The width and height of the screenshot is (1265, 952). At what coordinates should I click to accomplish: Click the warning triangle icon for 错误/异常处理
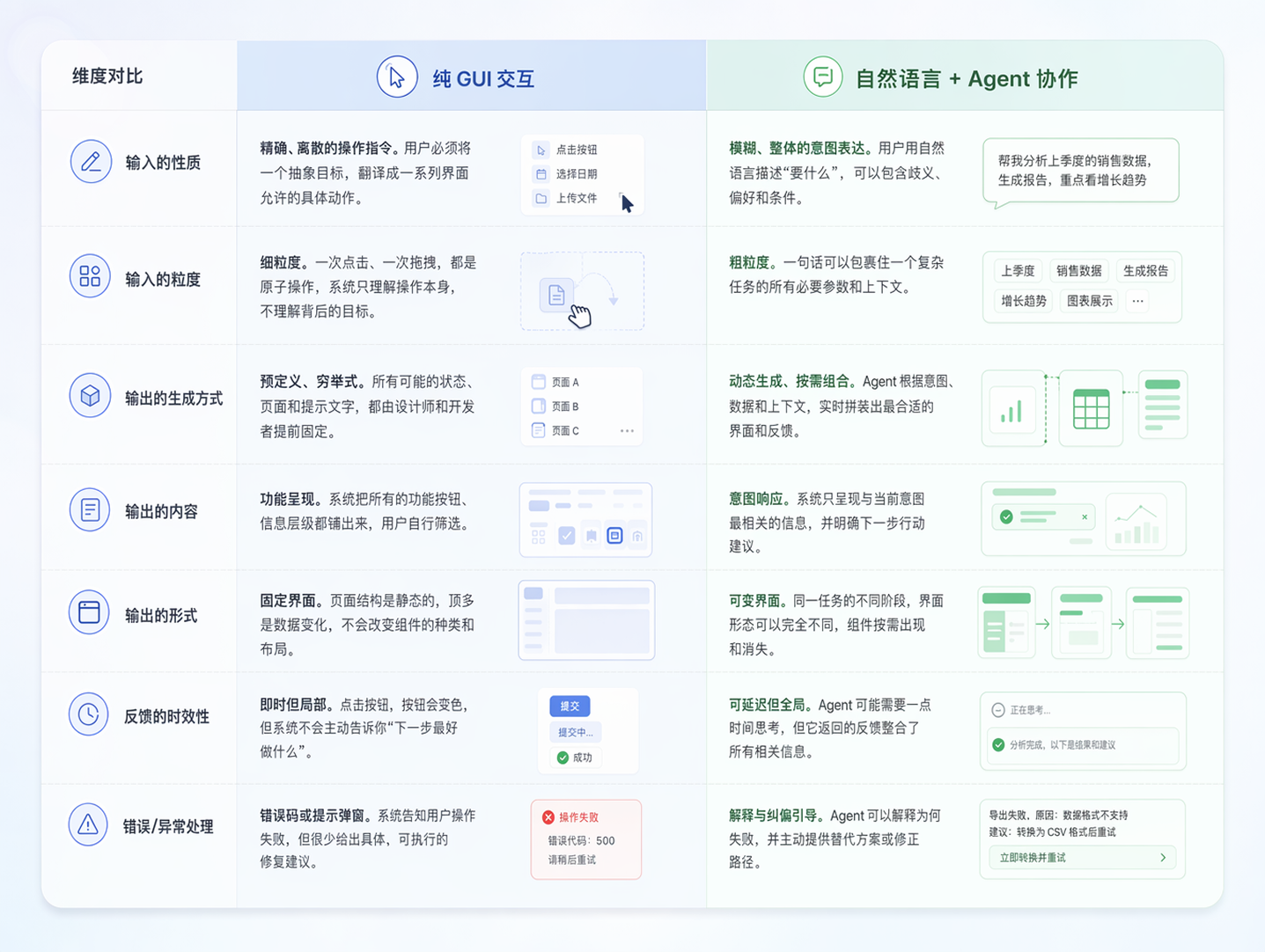(x=88, y=825)
